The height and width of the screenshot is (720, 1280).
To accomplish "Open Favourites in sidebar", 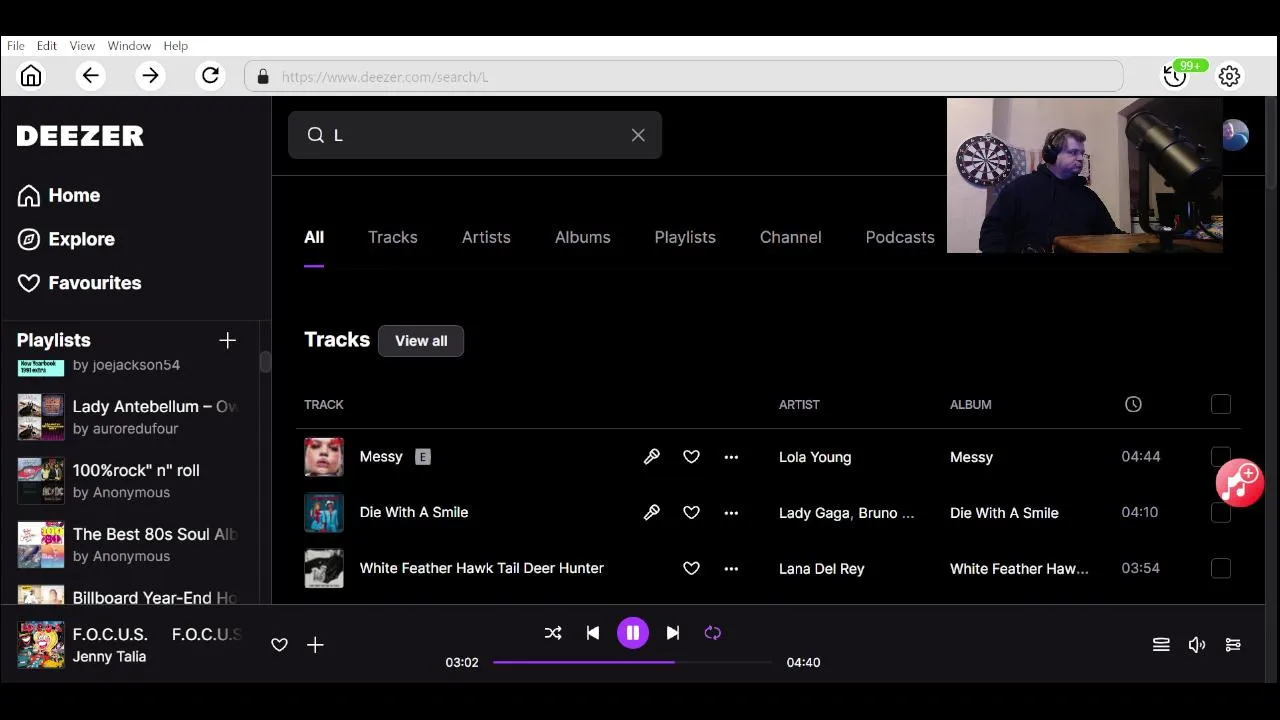I will click(79, 284).
